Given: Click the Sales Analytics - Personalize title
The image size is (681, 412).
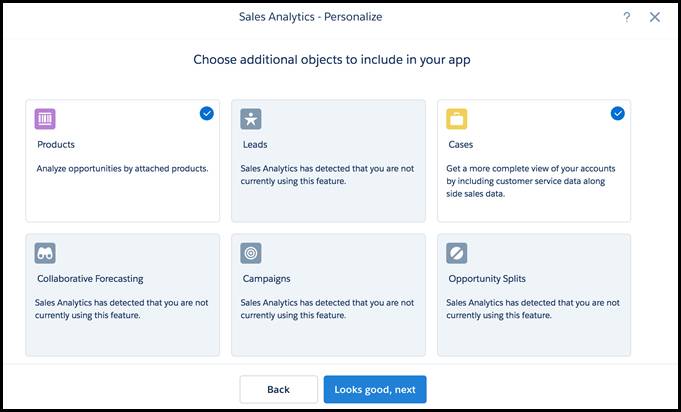Looking at the screenshot, I should coord(310,17).
